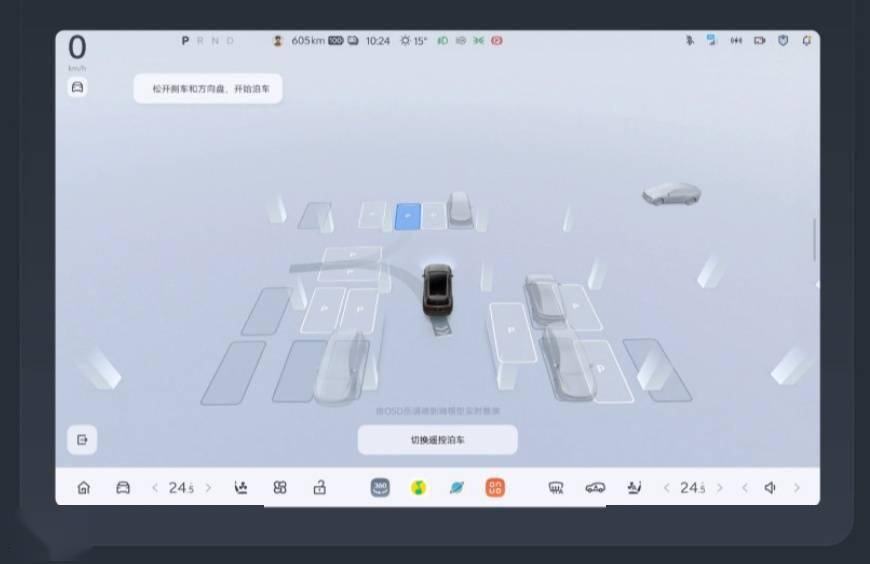Screen dimensions: 870x564
Task: Tap the green low beam headlight indicator
Action: click(x=442, y=41)
